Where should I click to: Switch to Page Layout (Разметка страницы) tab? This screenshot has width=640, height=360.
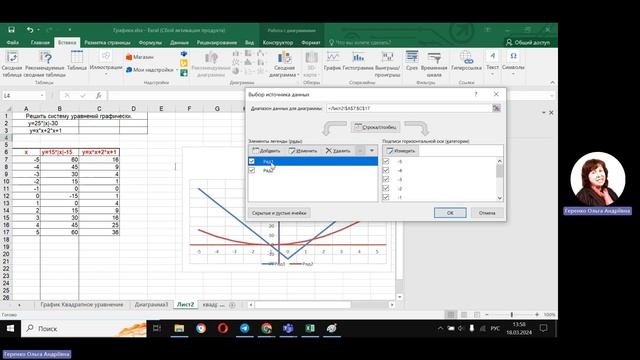point(107,42)
